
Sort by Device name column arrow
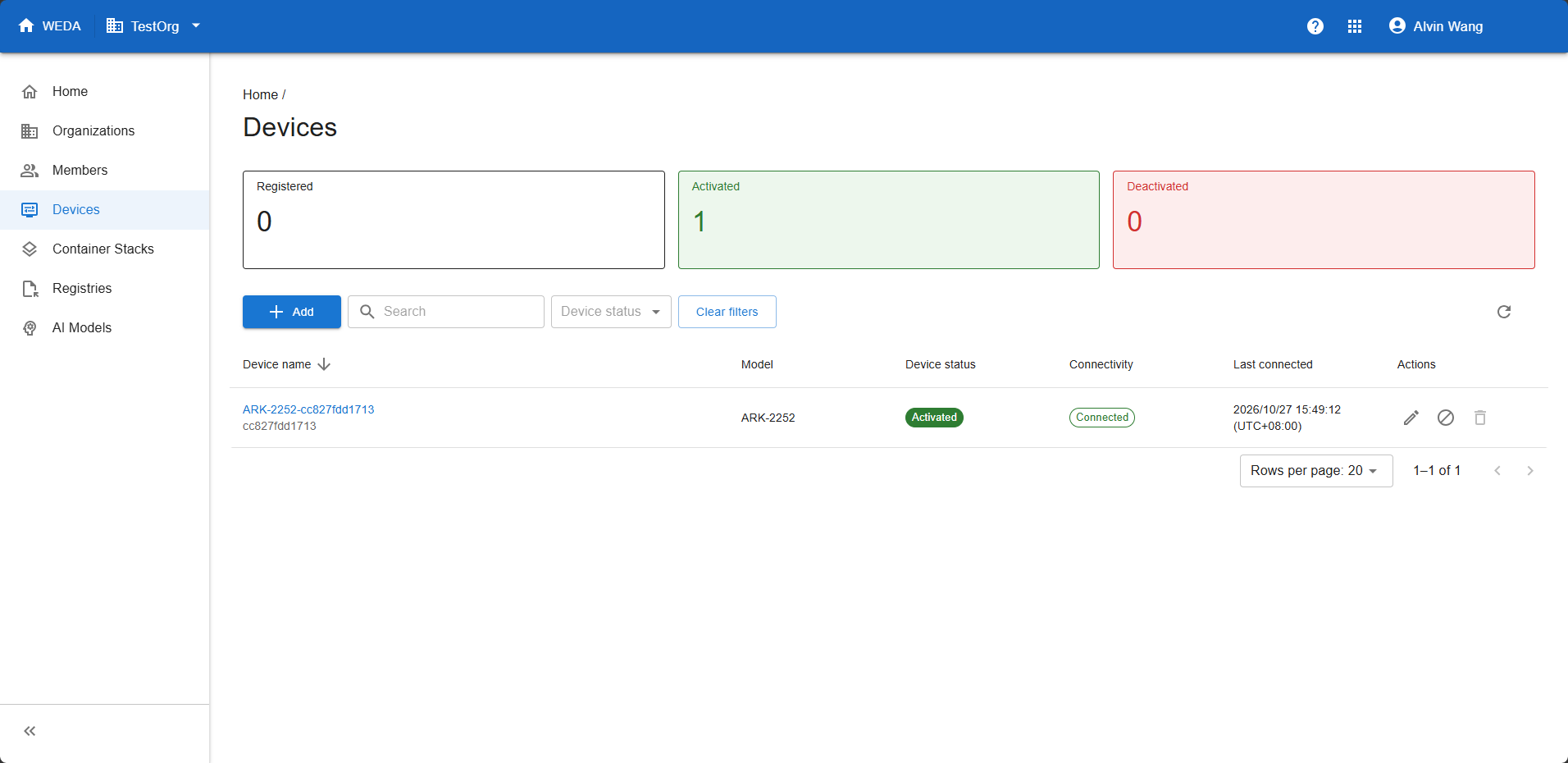click(324, 364)
